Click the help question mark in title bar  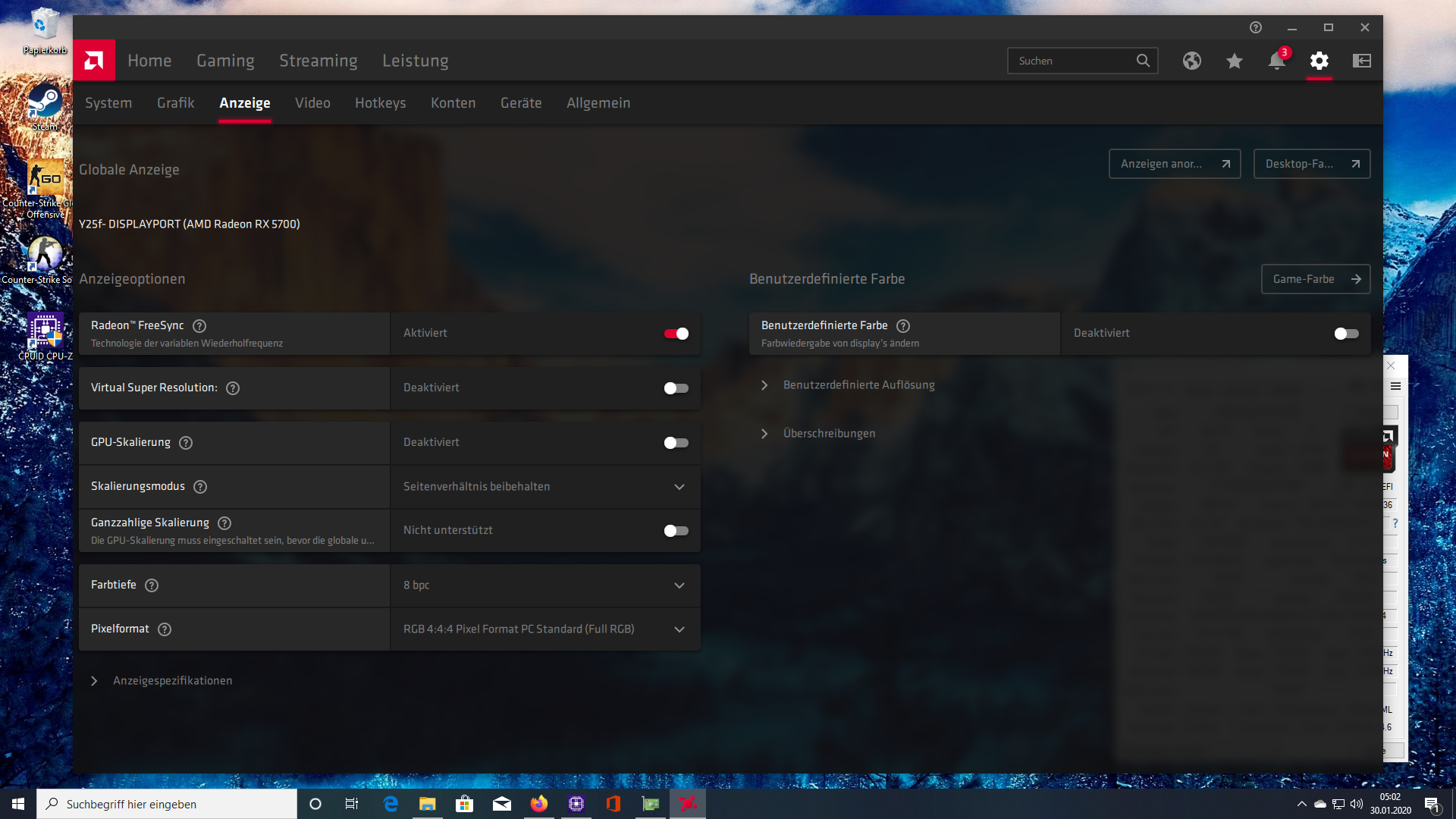coord(1256,27)
